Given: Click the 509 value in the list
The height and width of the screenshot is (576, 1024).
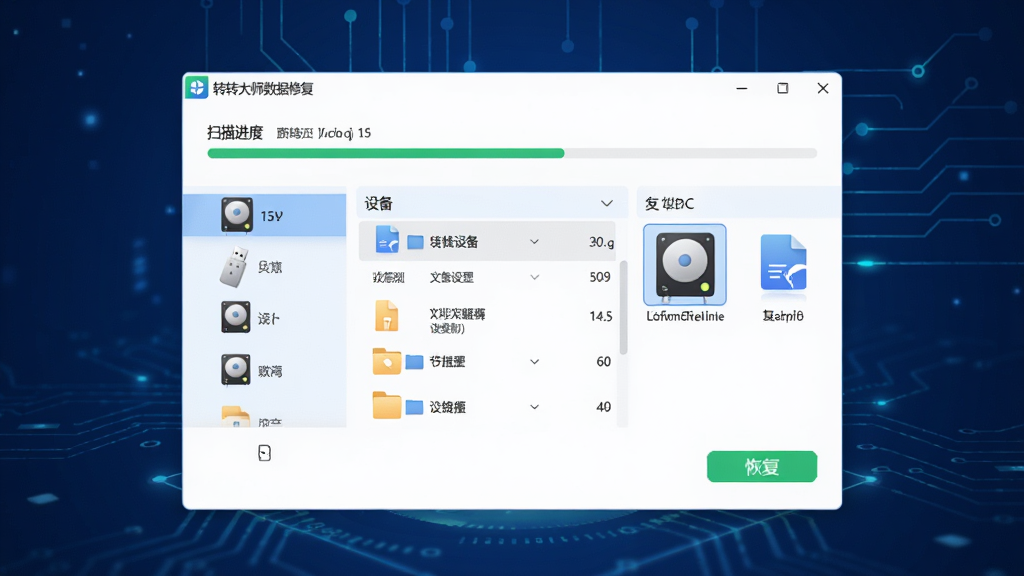Looking at the screenshot, I should [x=600, y=277].
